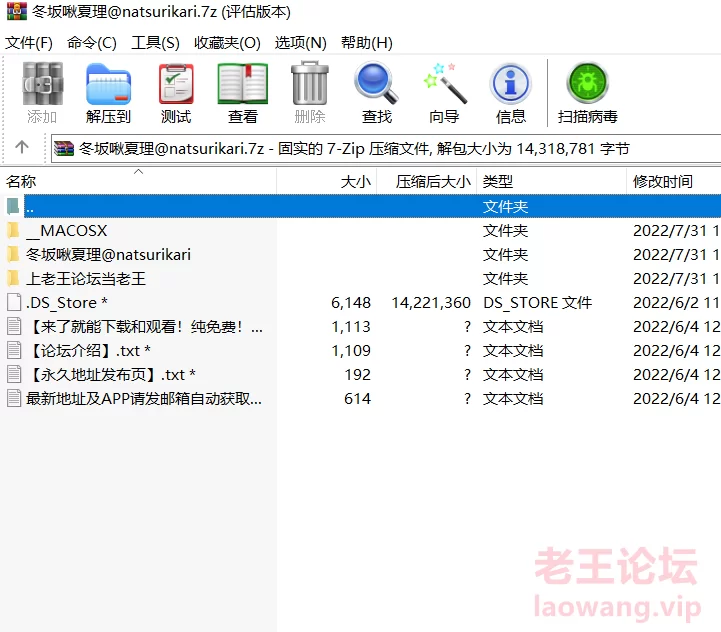Select 最新地址及APP请发邮箱自动获取 file name
This screenshot has width=721, height=632.
click(144, 398)
